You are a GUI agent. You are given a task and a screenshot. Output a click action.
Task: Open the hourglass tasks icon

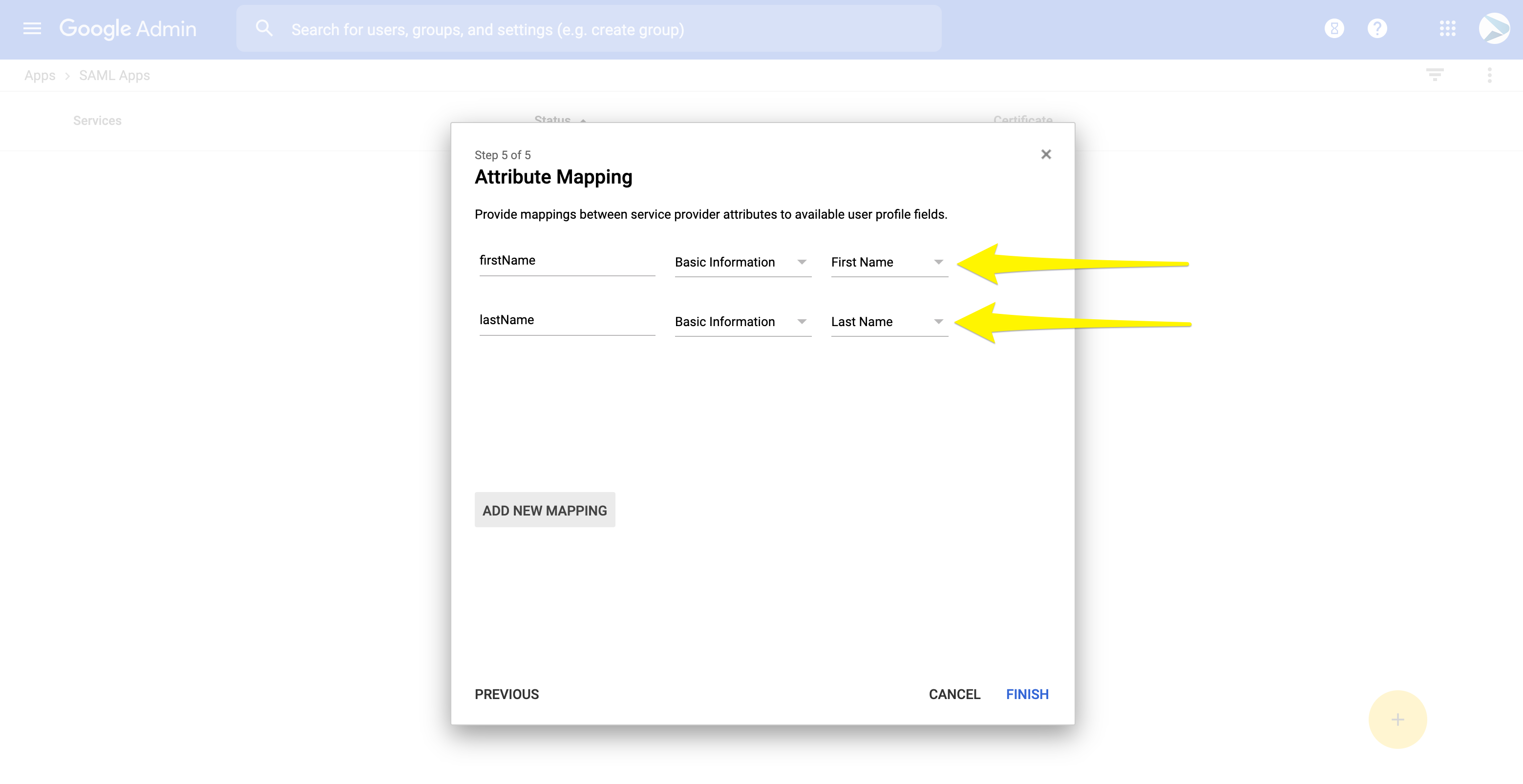tap(1334, 28)
